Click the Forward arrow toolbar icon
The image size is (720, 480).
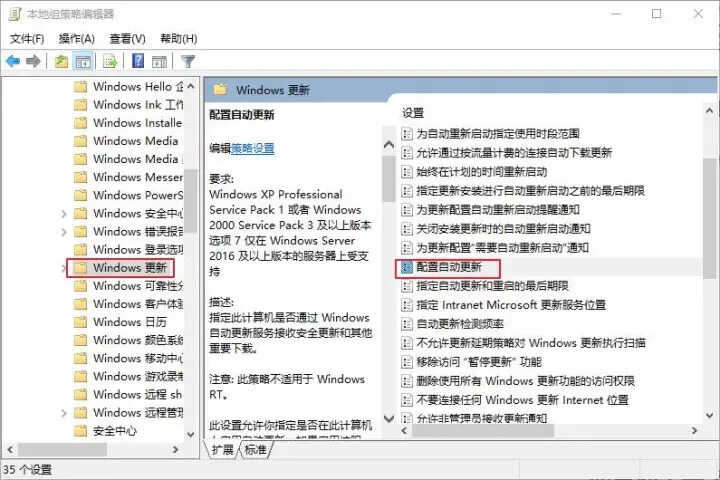[33, 61]
